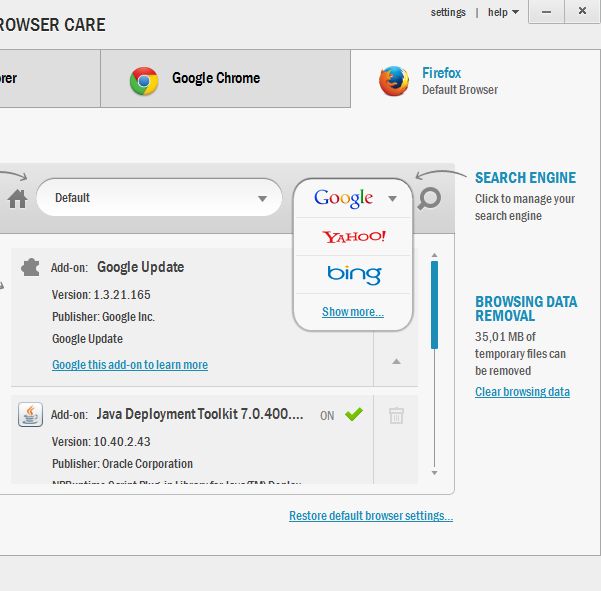Choose Google as the search engine
Image resolution: width=601 pixels, height=591 pixels.
[343, 198]
